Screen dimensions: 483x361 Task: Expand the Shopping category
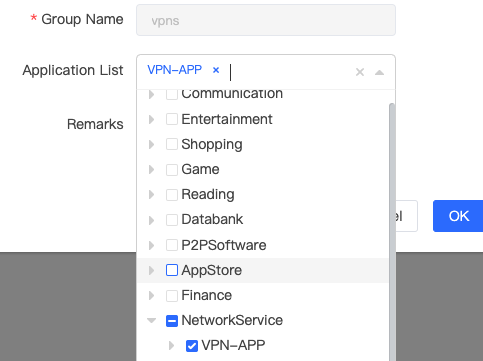click(x=151, y=144)
